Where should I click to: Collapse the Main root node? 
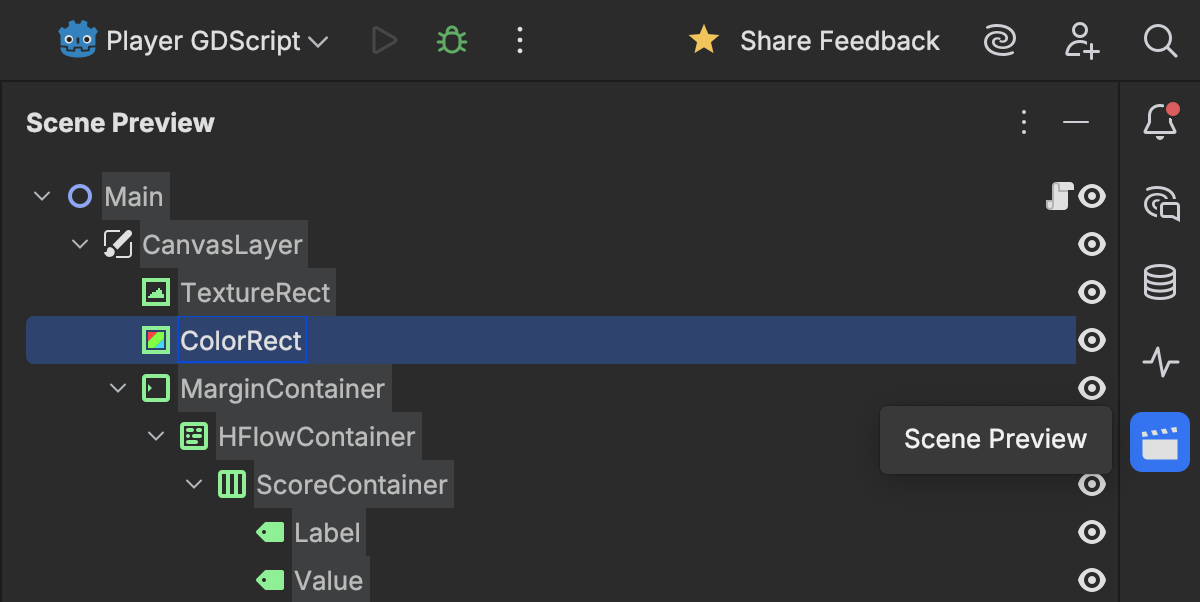click(x=42, y=196)
